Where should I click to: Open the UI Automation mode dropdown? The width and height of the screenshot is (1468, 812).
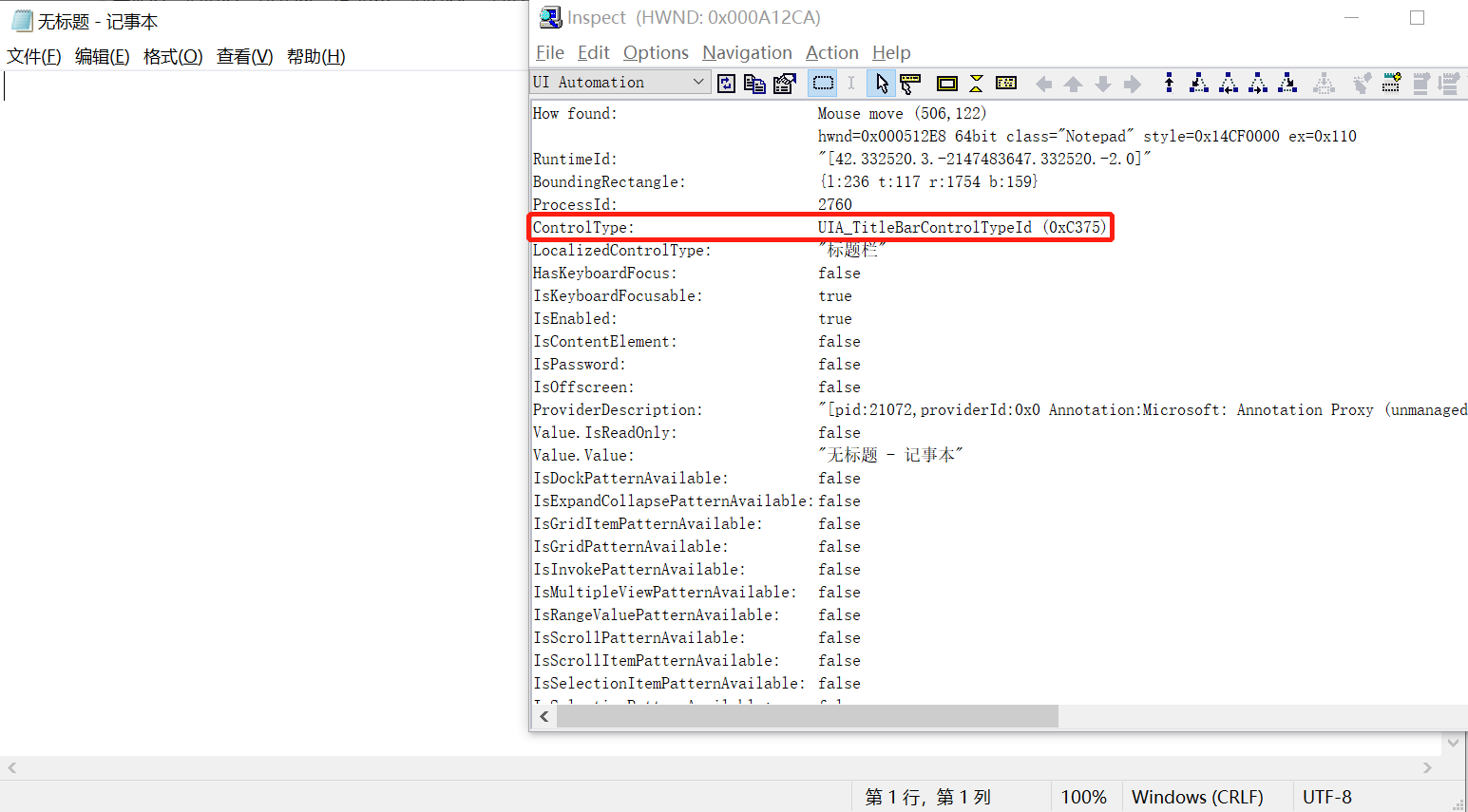coord(620,83)
